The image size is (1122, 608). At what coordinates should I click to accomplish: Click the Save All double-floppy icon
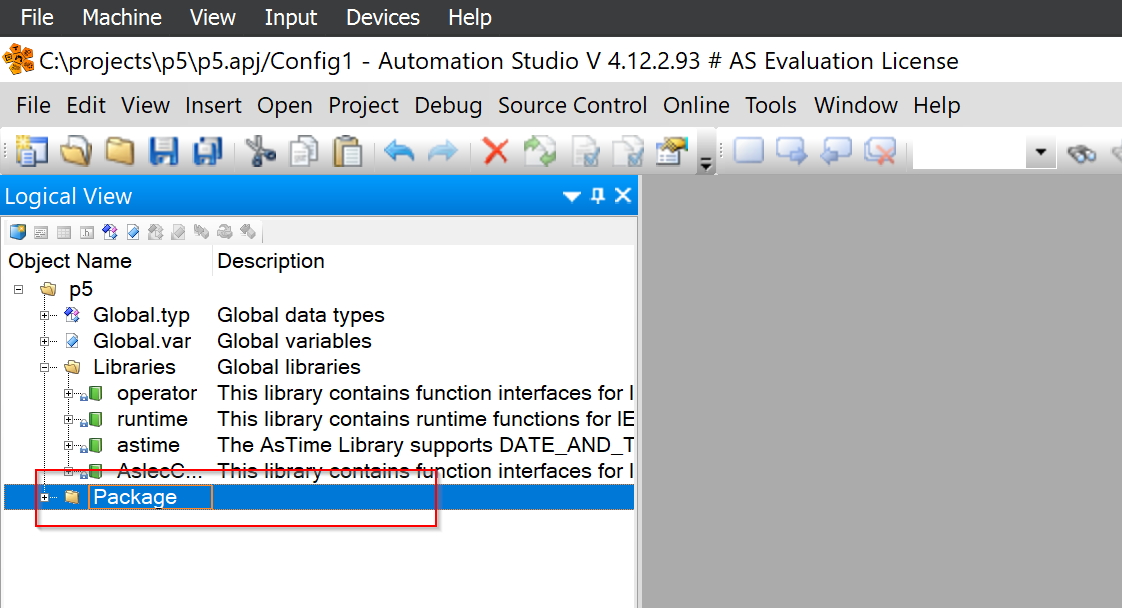click(x=208, y=151)
